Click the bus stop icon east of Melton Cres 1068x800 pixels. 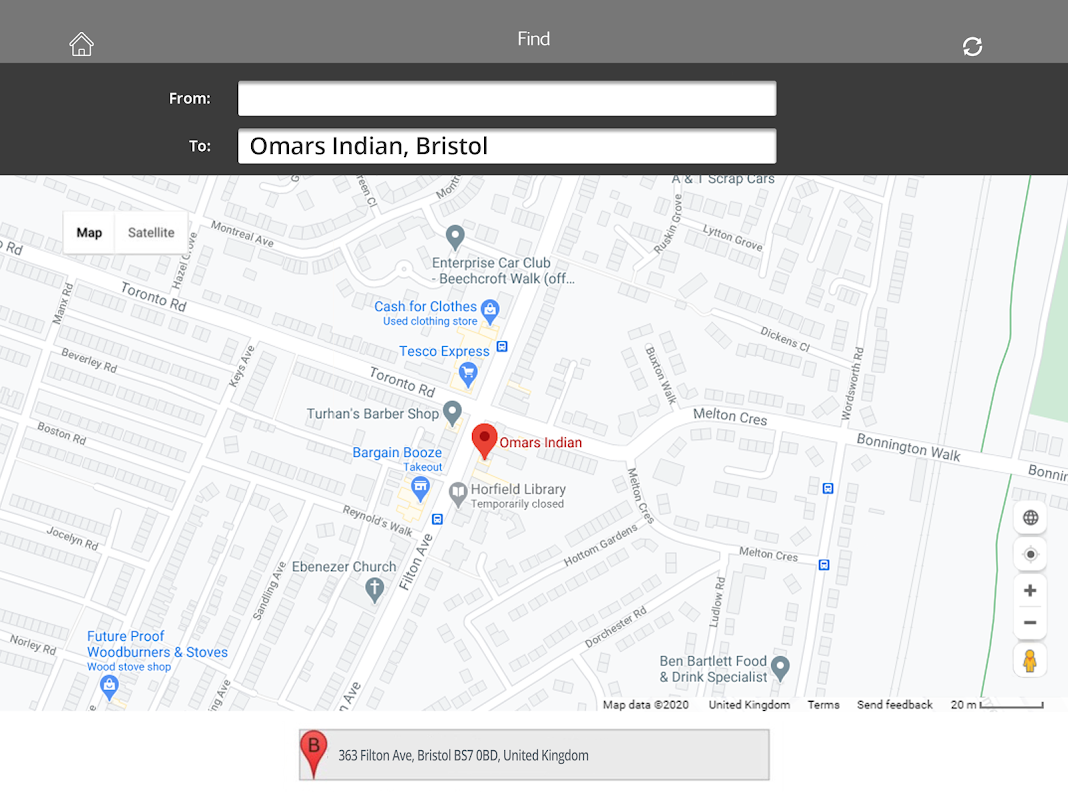(828, 488)
